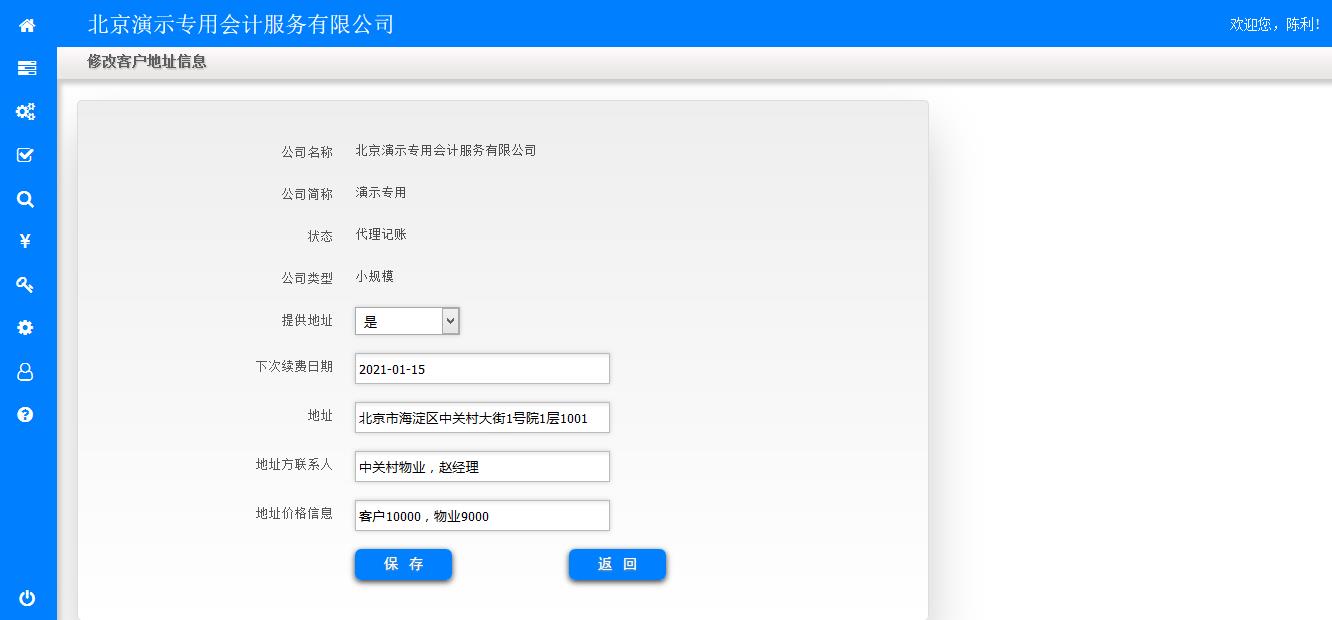Click the 代理记账 status value

pyautogui.click(x=381, y=234)
